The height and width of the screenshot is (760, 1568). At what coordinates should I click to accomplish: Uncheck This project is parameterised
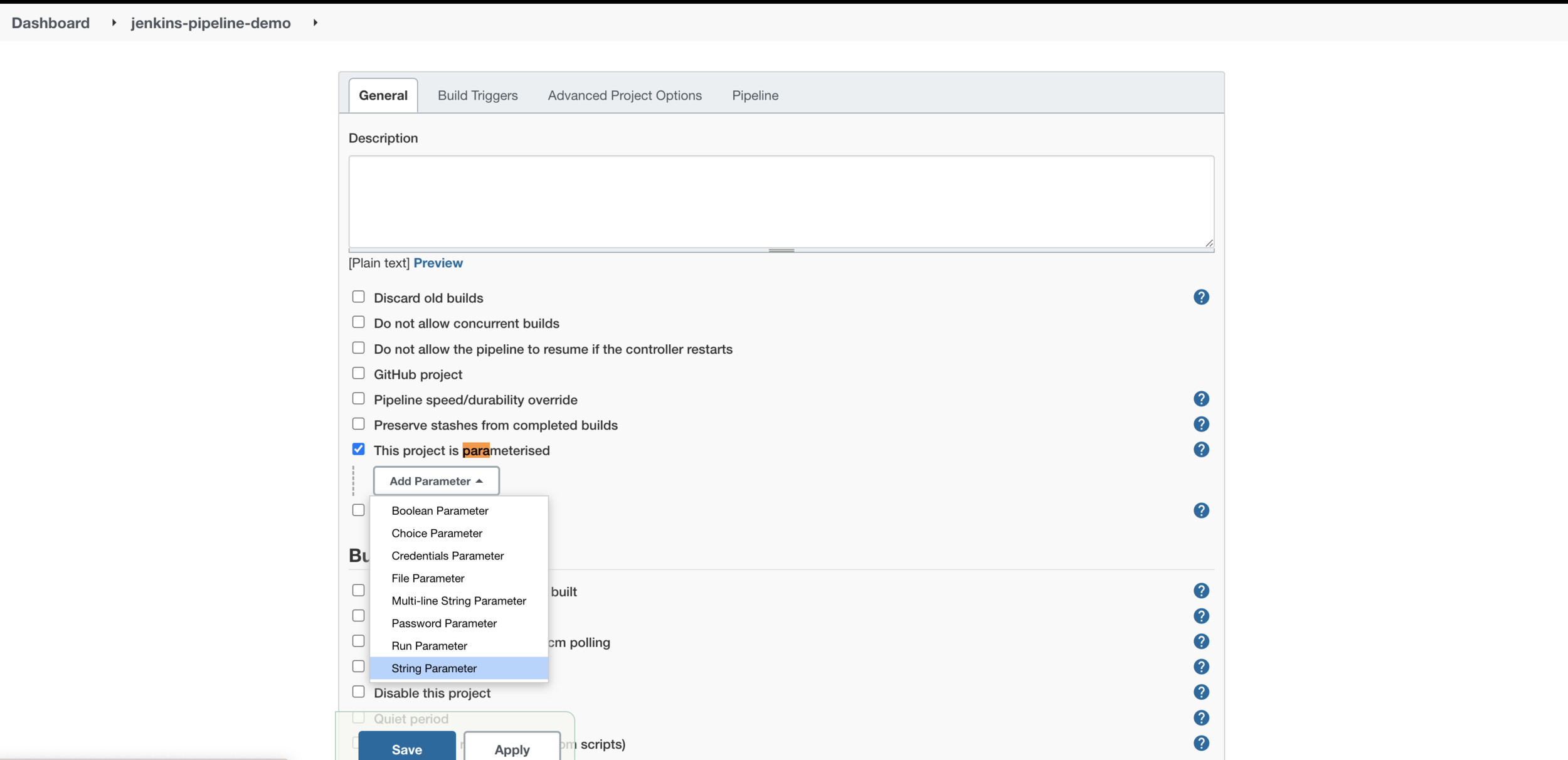[x=358, y=450]
